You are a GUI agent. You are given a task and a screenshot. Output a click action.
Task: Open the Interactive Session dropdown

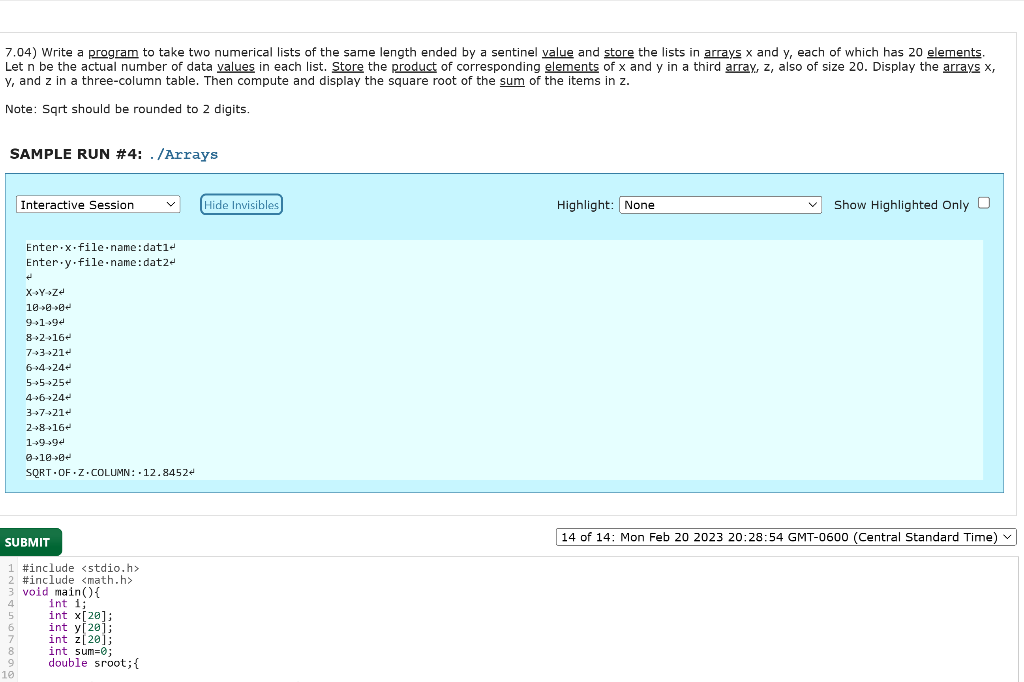tap(97, 204)
